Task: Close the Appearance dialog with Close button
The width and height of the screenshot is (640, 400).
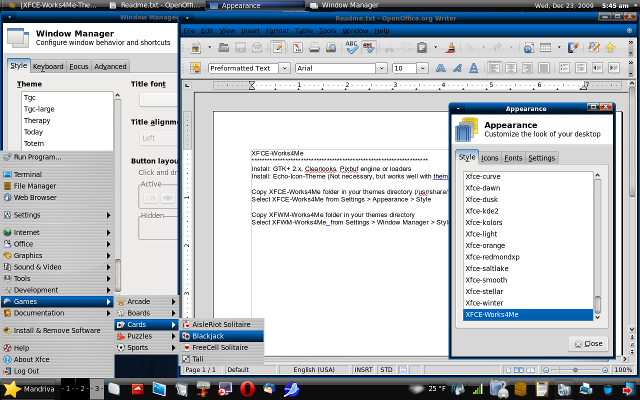Action: [588, 344]
